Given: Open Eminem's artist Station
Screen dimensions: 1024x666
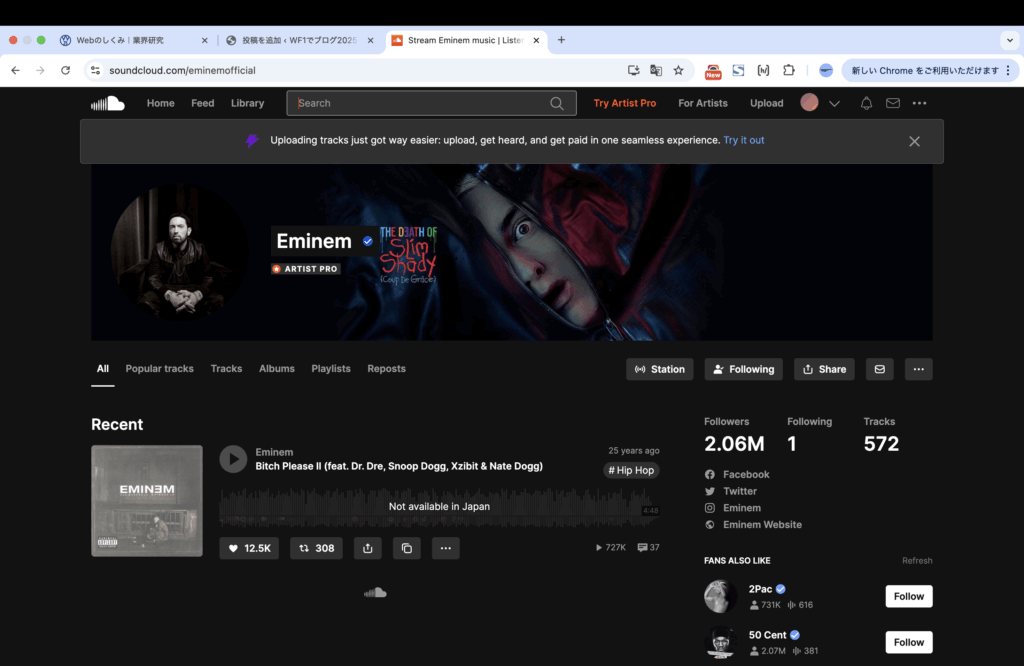Looking at the screenshot, I should tap(660, 369).
